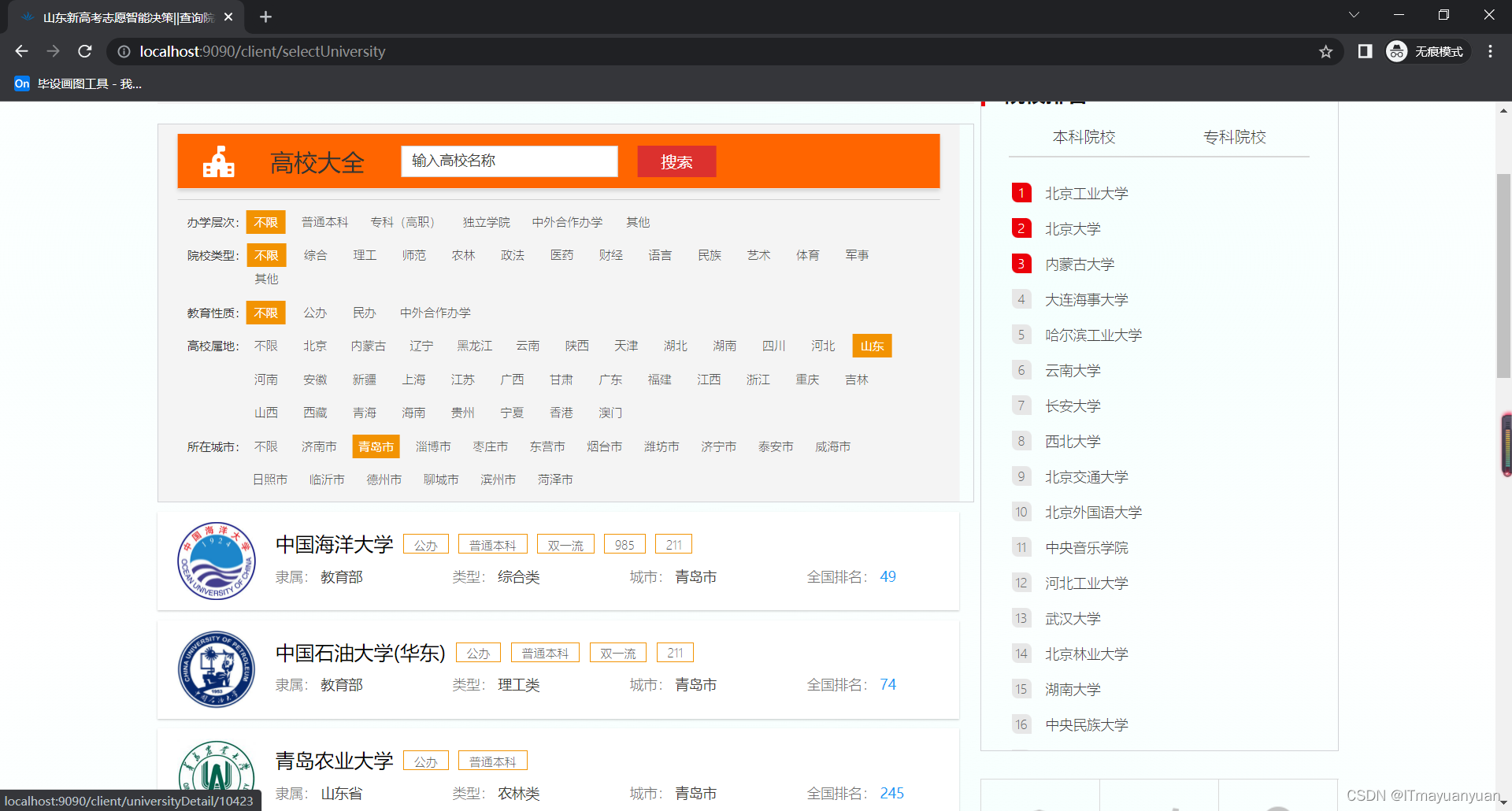Open the 中国石油大学(华东) title link
The image size is (1512, 811).
pos(360,653)
